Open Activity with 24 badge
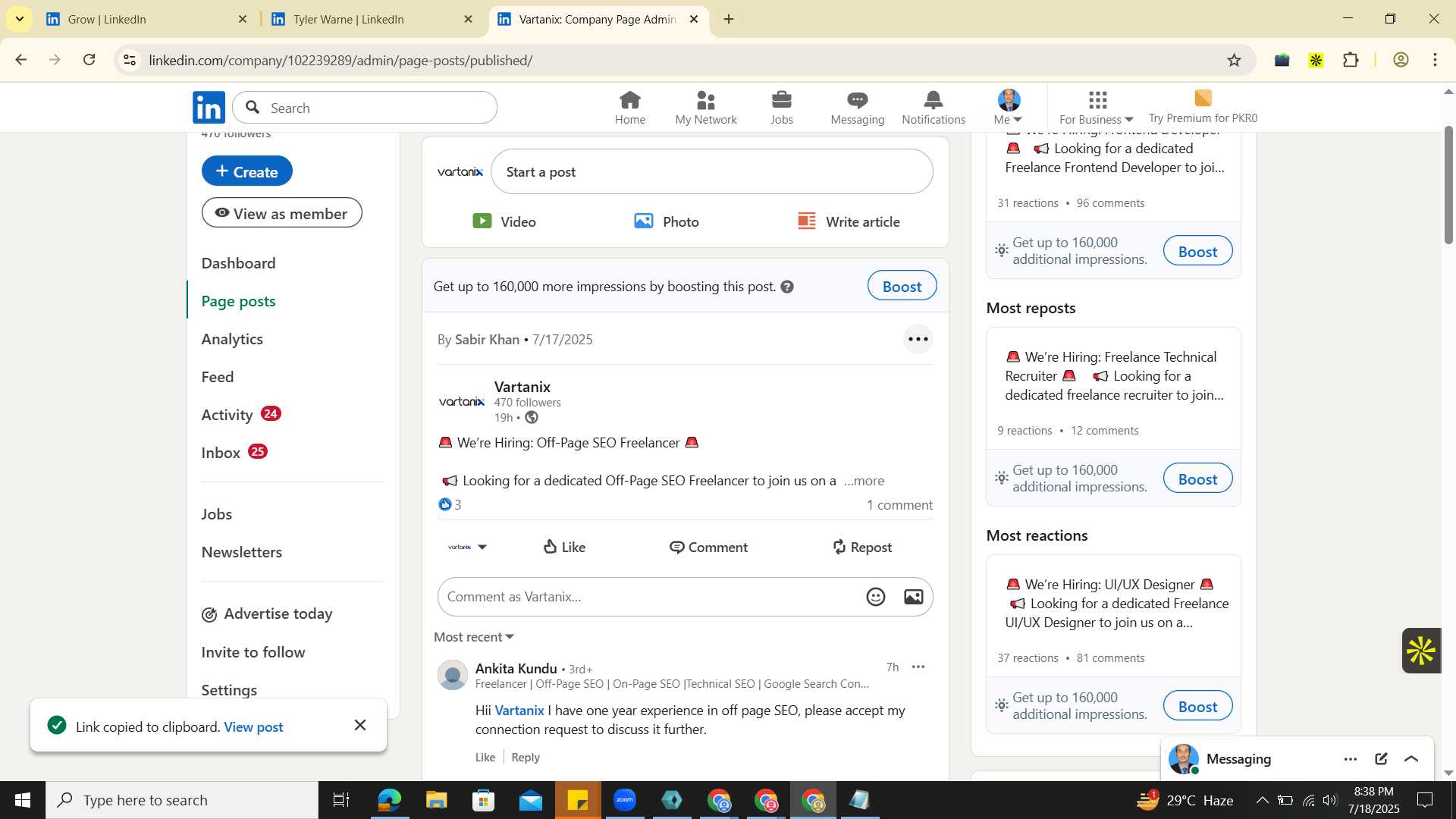This screenshot has height=819, width=1456. click(x=241, y=415)
